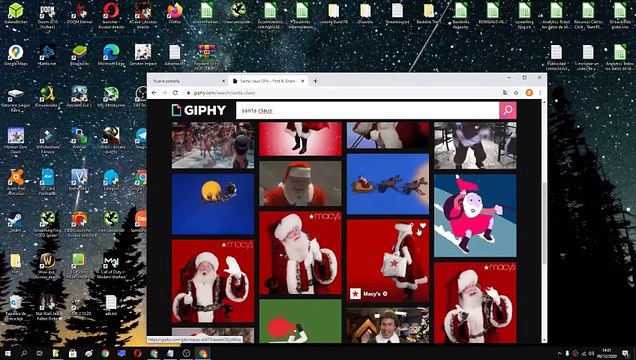This screenshot has width=636, height=360.
Task: Click the 'santa claus' search field
Action: click(367, 110)
